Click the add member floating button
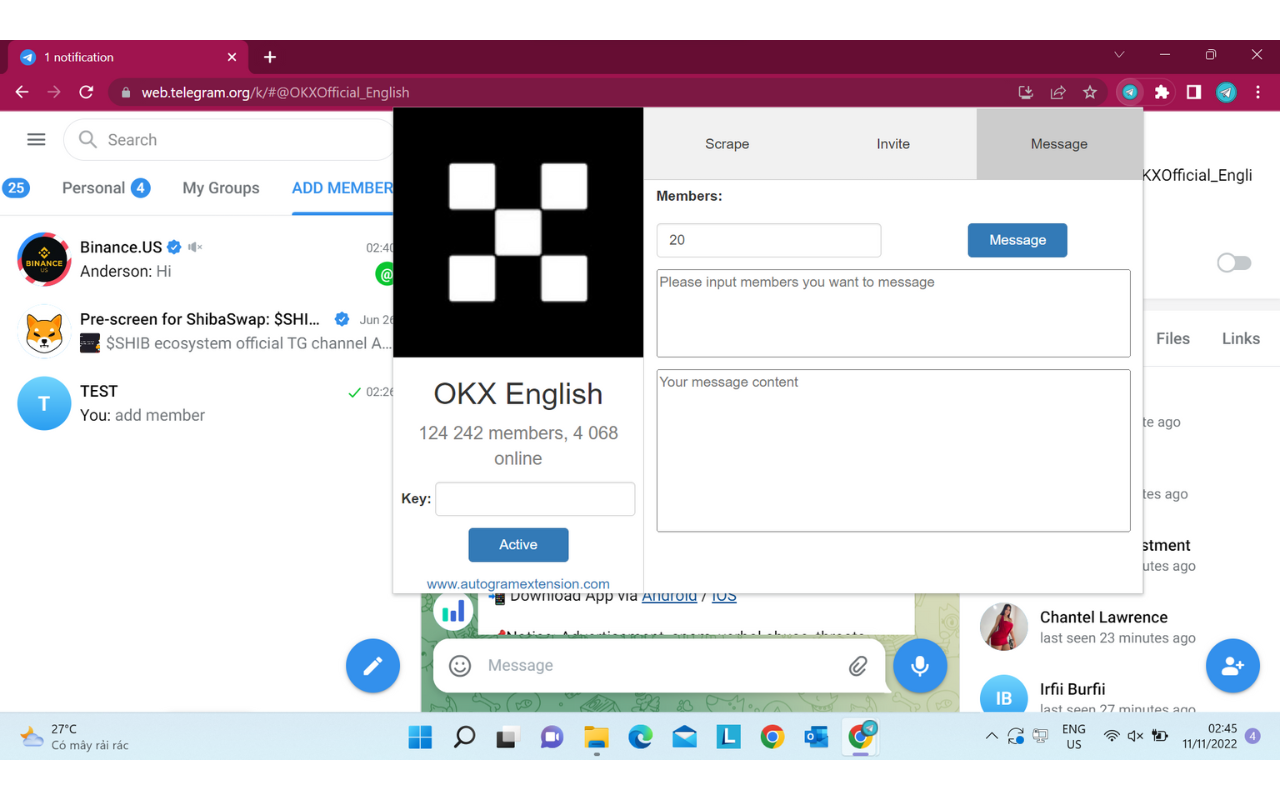Screen dimensions: 1280x800 (x=1233, y=666)
